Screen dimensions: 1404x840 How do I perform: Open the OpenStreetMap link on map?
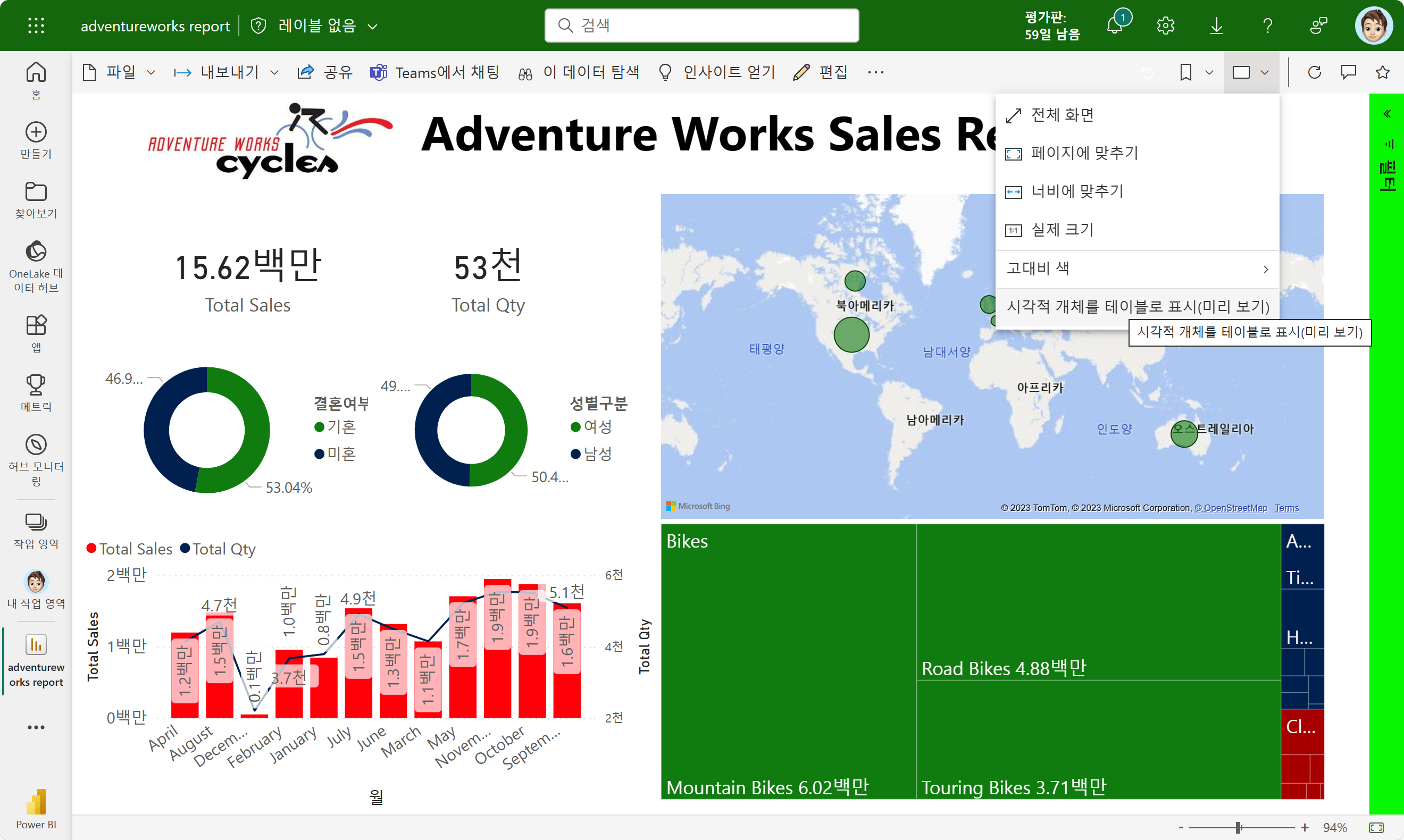pyautogui.click(x=1231, y=508)
